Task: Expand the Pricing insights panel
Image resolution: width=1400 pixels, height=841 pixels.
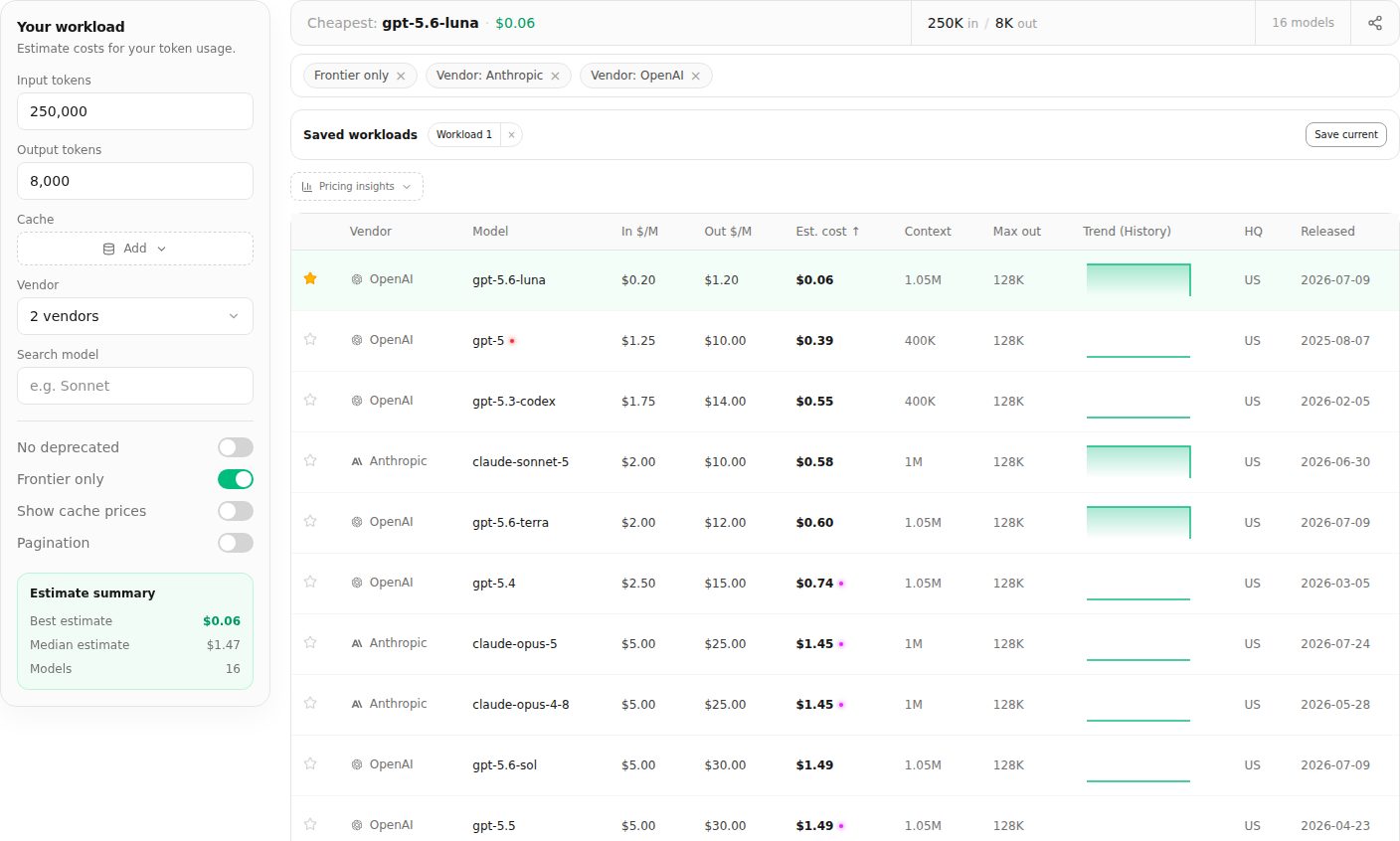Action: point(357,187)
